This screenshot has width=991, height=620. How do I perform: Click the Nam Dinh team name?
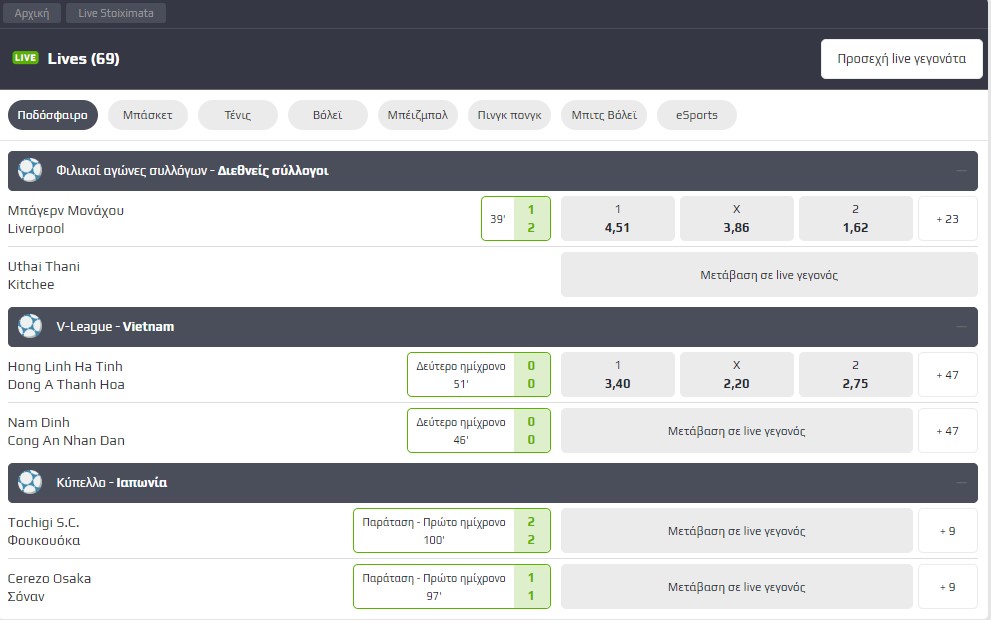pos(39,422)
